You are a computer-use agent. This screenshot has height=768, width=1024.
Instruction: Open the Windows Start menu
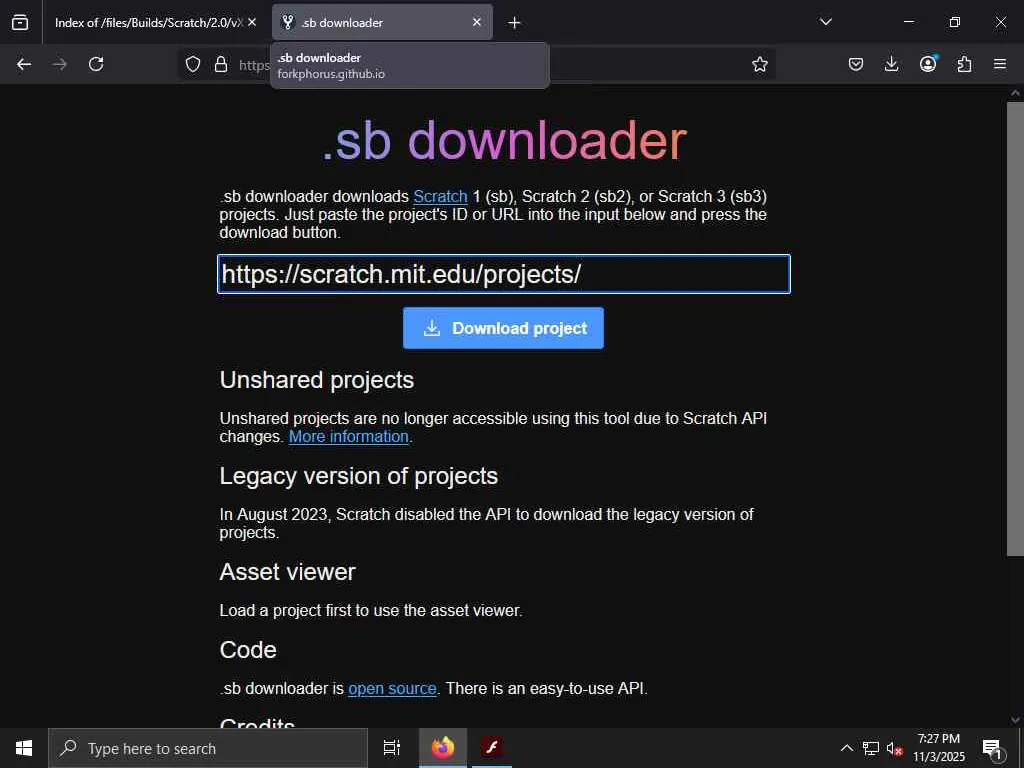point(24,748)
